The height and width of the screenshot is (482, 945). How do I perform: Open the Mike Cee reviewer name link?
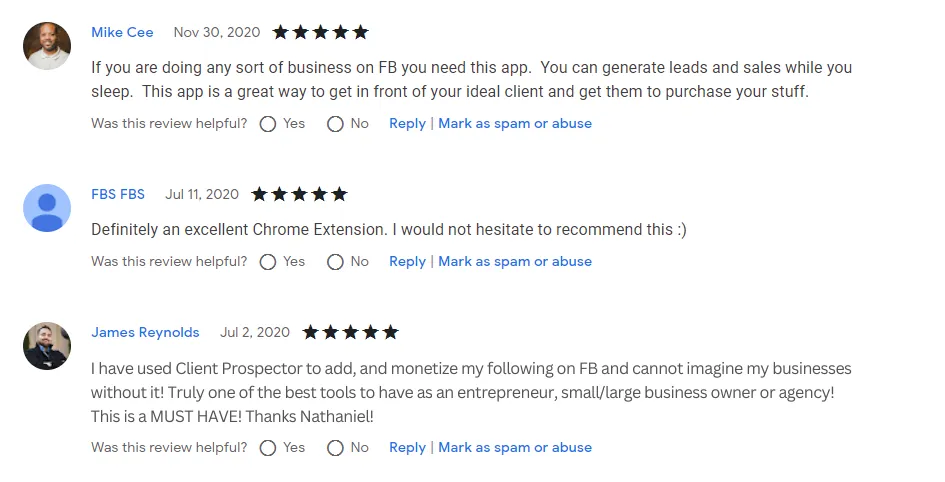point(122,33)
